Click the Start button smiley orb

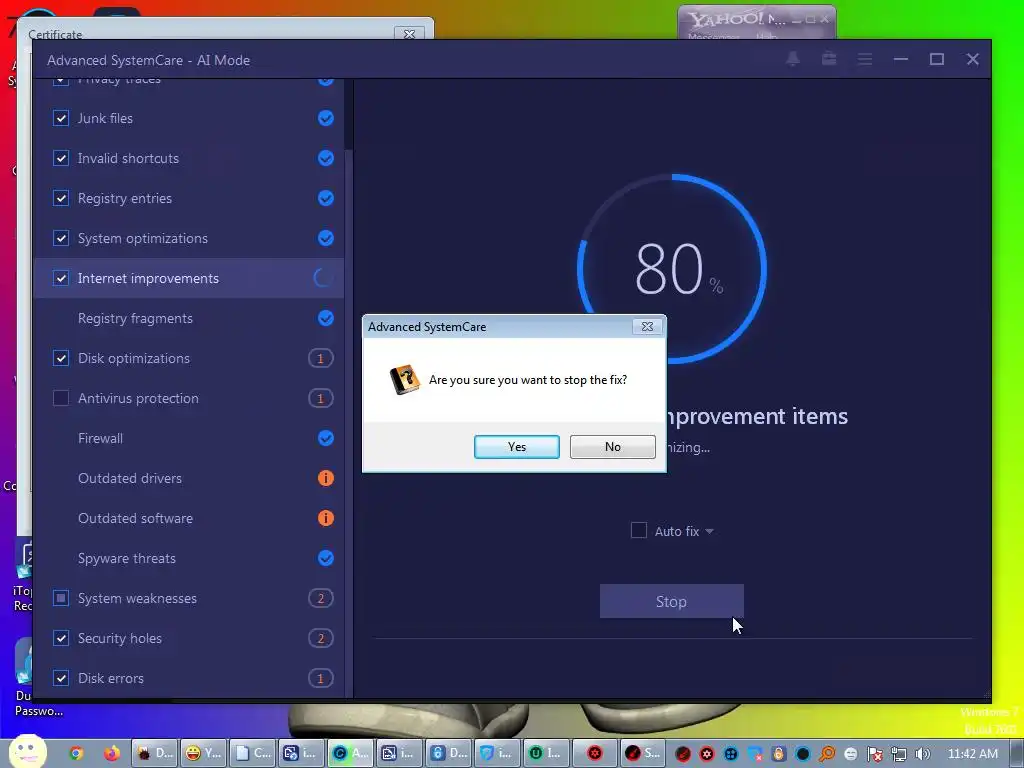point(27,752)
